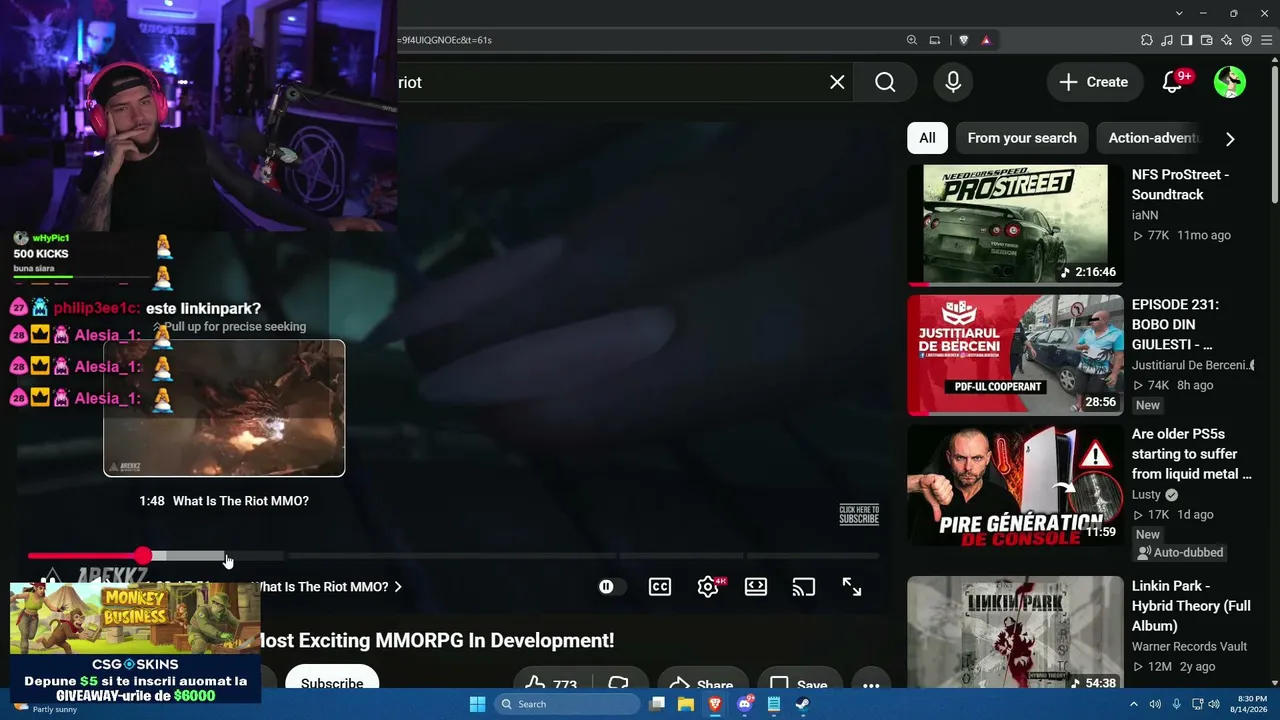Go to the iaNN channel
Viewport: 1280px width, 720px height.
coord(1145,215)
